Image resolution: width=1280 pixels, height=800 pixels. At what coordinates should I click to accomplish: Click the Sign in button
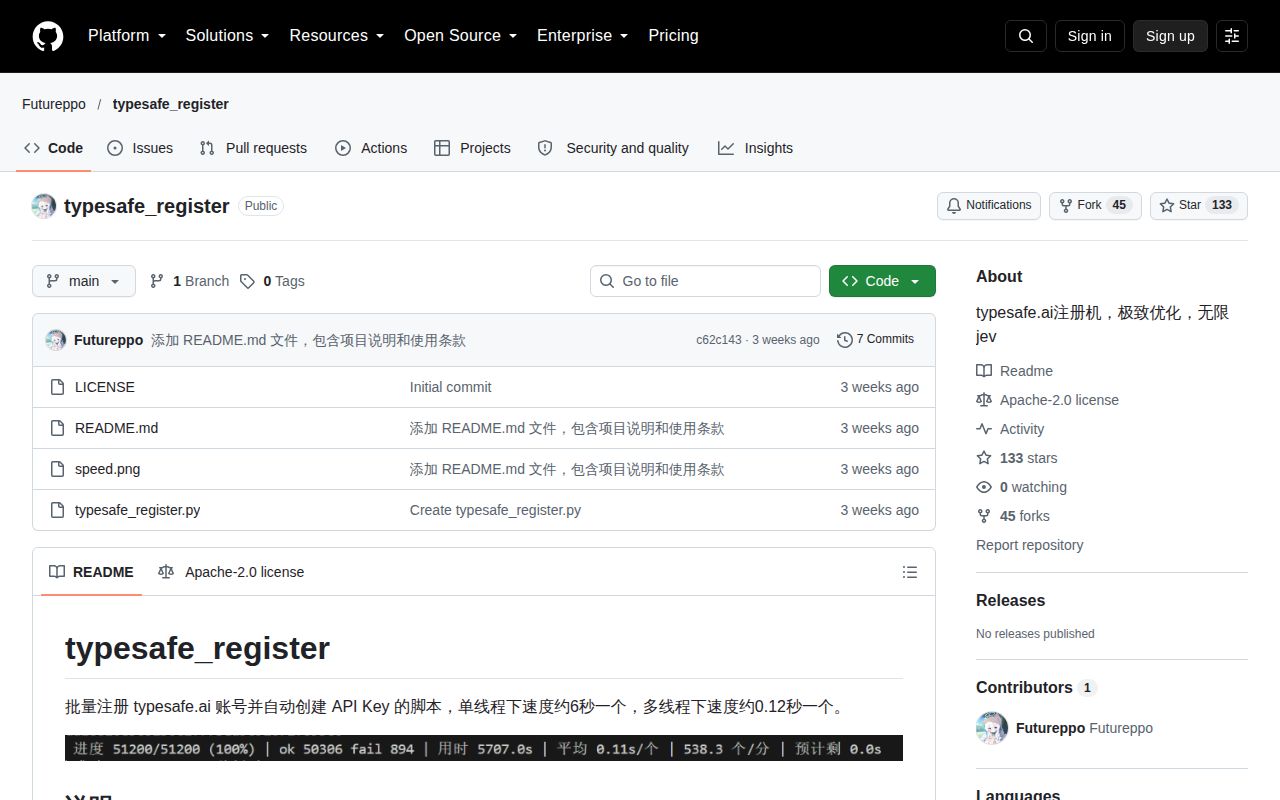[1089, 36]
